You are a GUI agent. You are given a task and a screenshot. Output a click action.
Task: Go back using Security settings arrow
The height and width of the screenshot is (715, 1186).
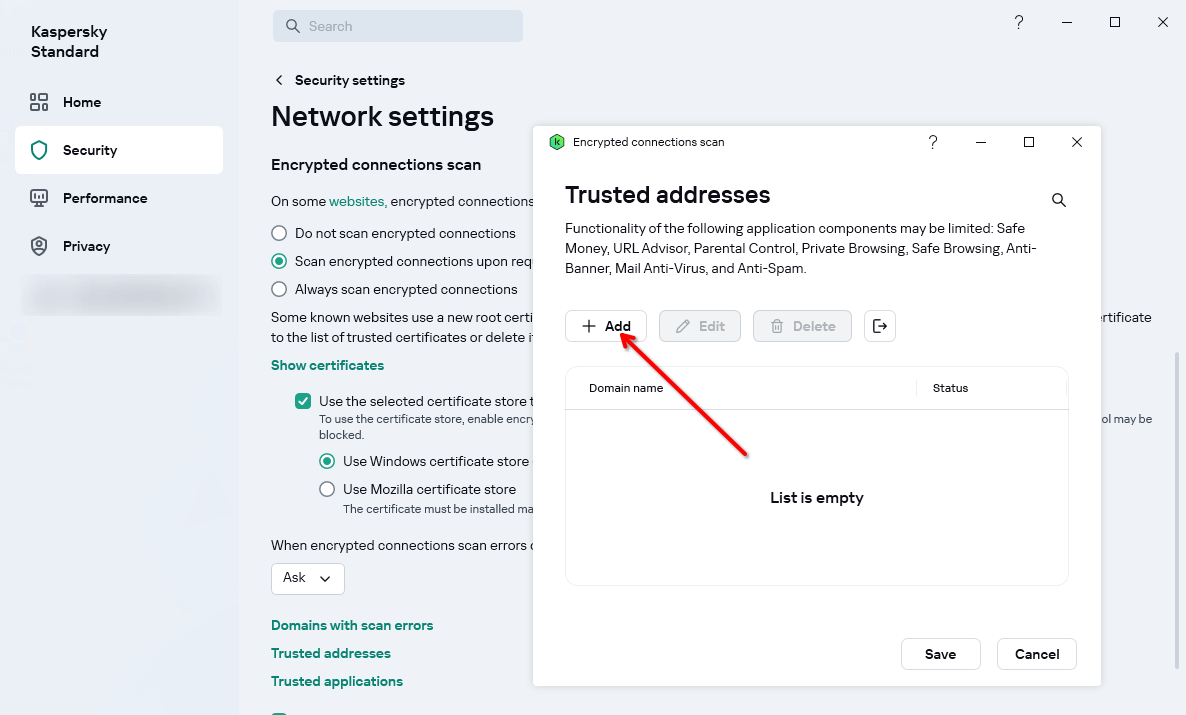(279, 80)
